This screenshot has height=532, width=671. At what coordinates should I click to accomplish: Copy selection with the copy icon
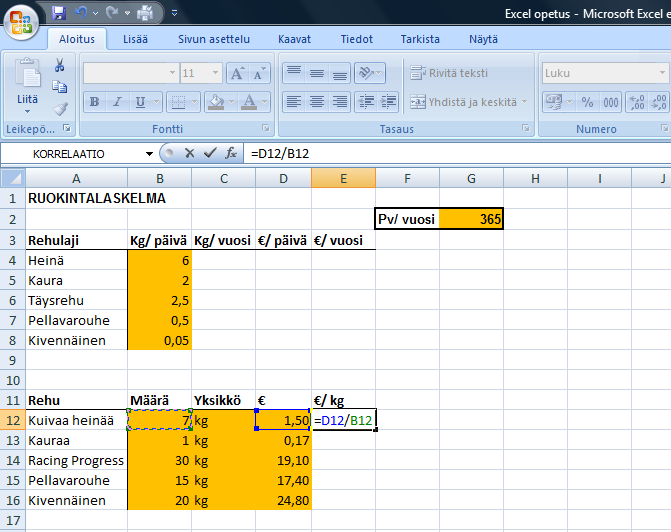click(59, 87)
